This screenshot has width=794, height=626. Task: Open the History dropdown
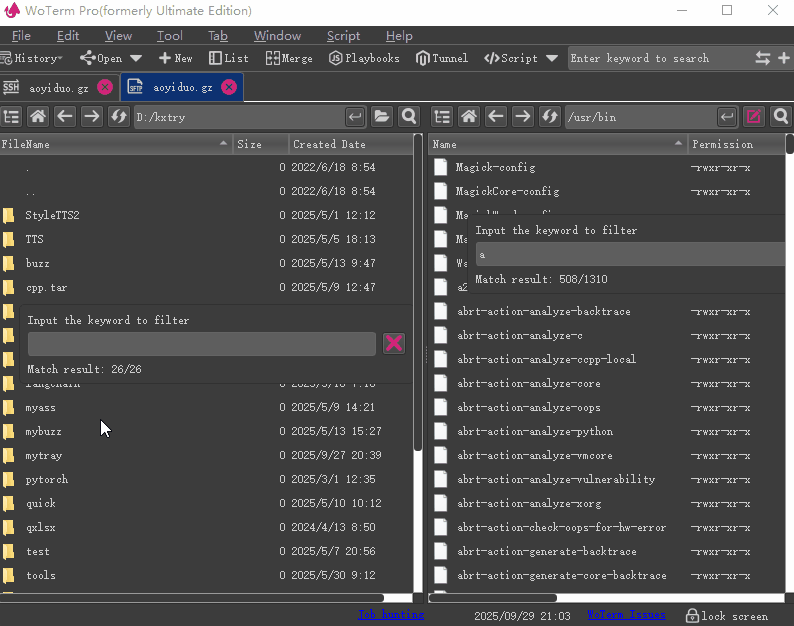(32, 58)
